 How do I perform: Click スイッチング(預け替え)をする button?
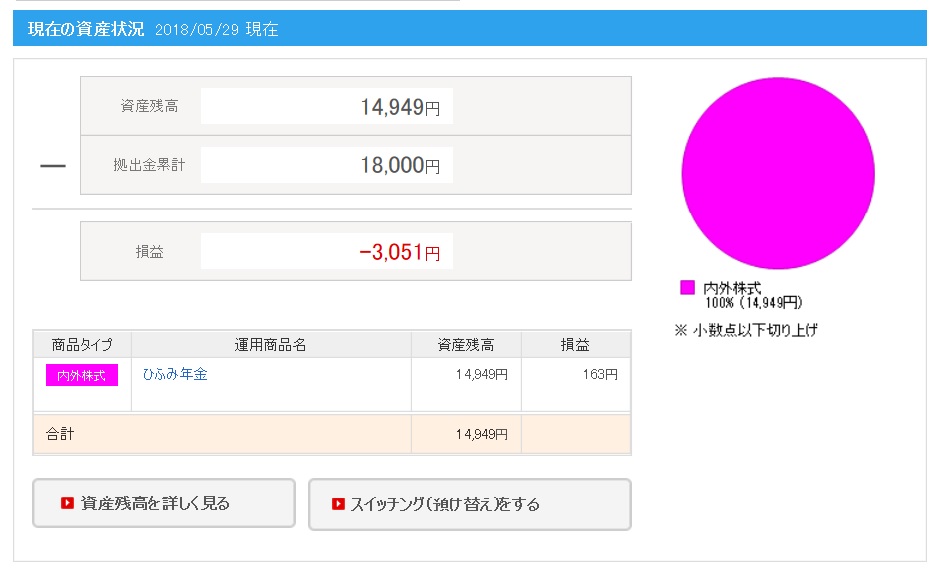(469, 504)
